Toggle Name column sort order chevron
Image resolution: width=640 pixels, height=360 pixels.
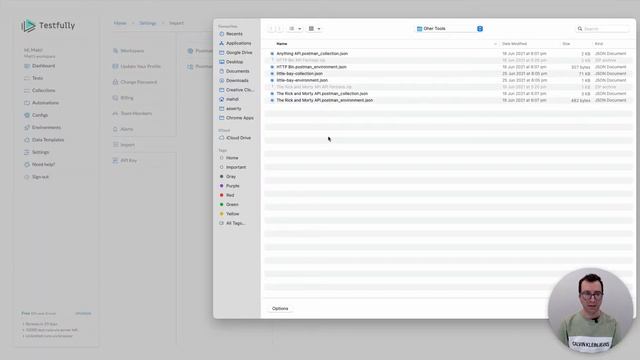[x=495, y=44]
